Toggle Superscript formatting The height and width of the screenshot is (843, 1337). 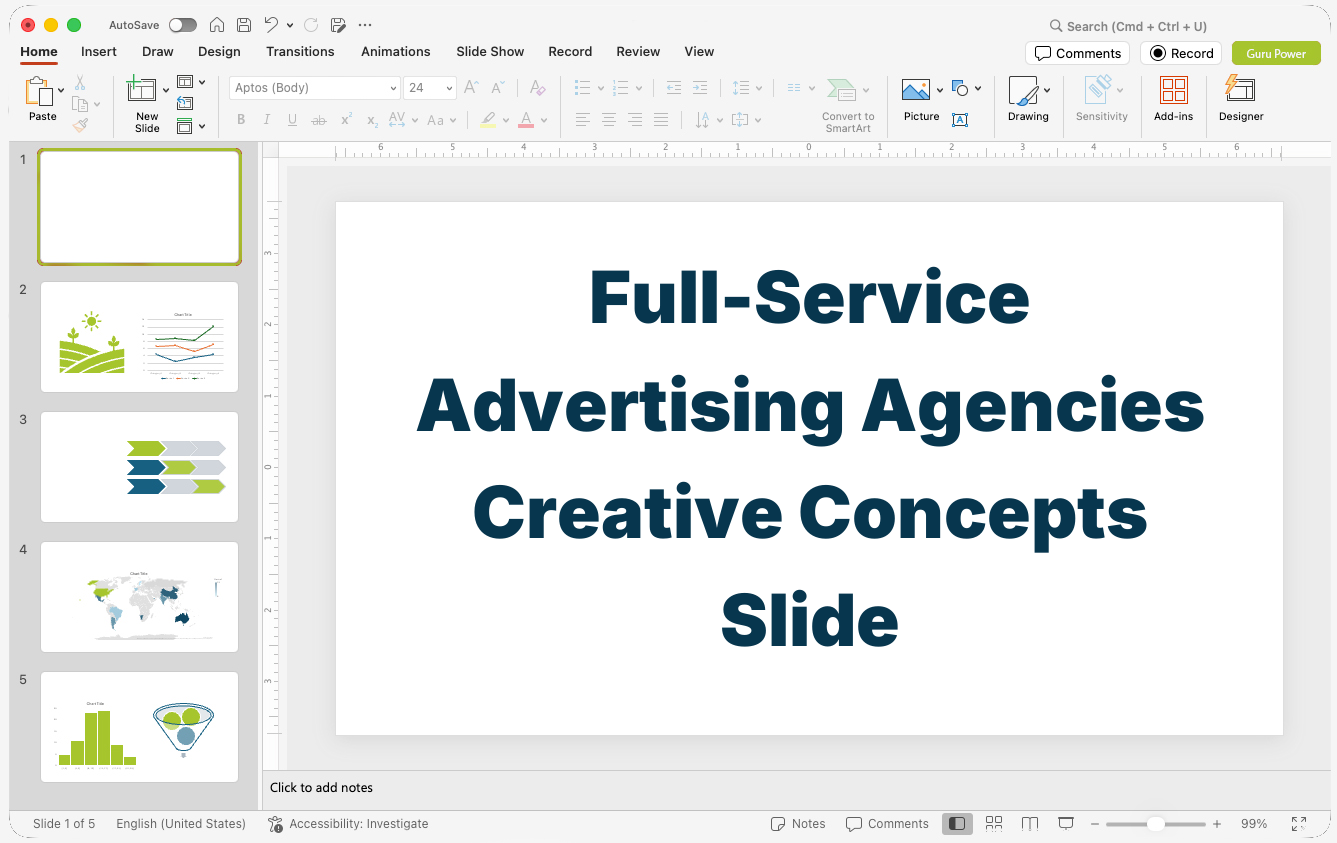point(346,120)
